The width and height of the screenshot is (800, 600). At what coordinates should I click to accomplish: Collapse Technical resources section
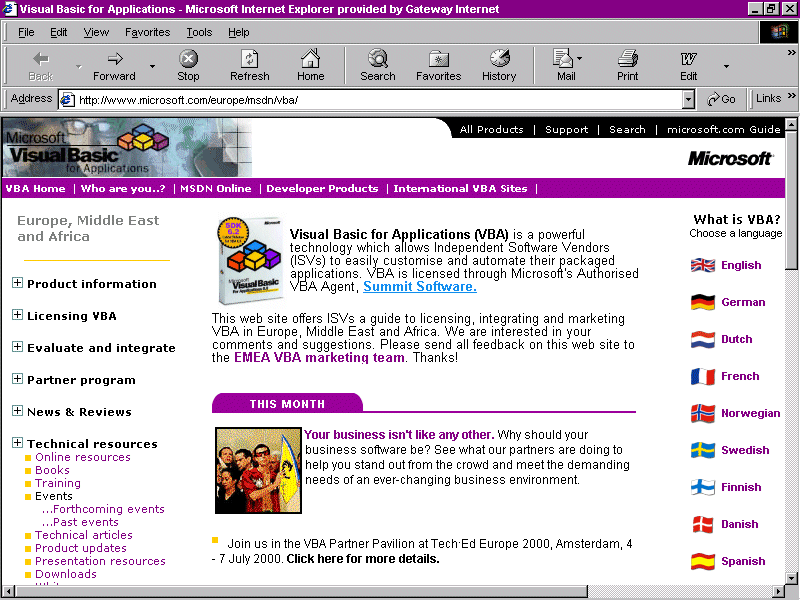coord(17,443)
